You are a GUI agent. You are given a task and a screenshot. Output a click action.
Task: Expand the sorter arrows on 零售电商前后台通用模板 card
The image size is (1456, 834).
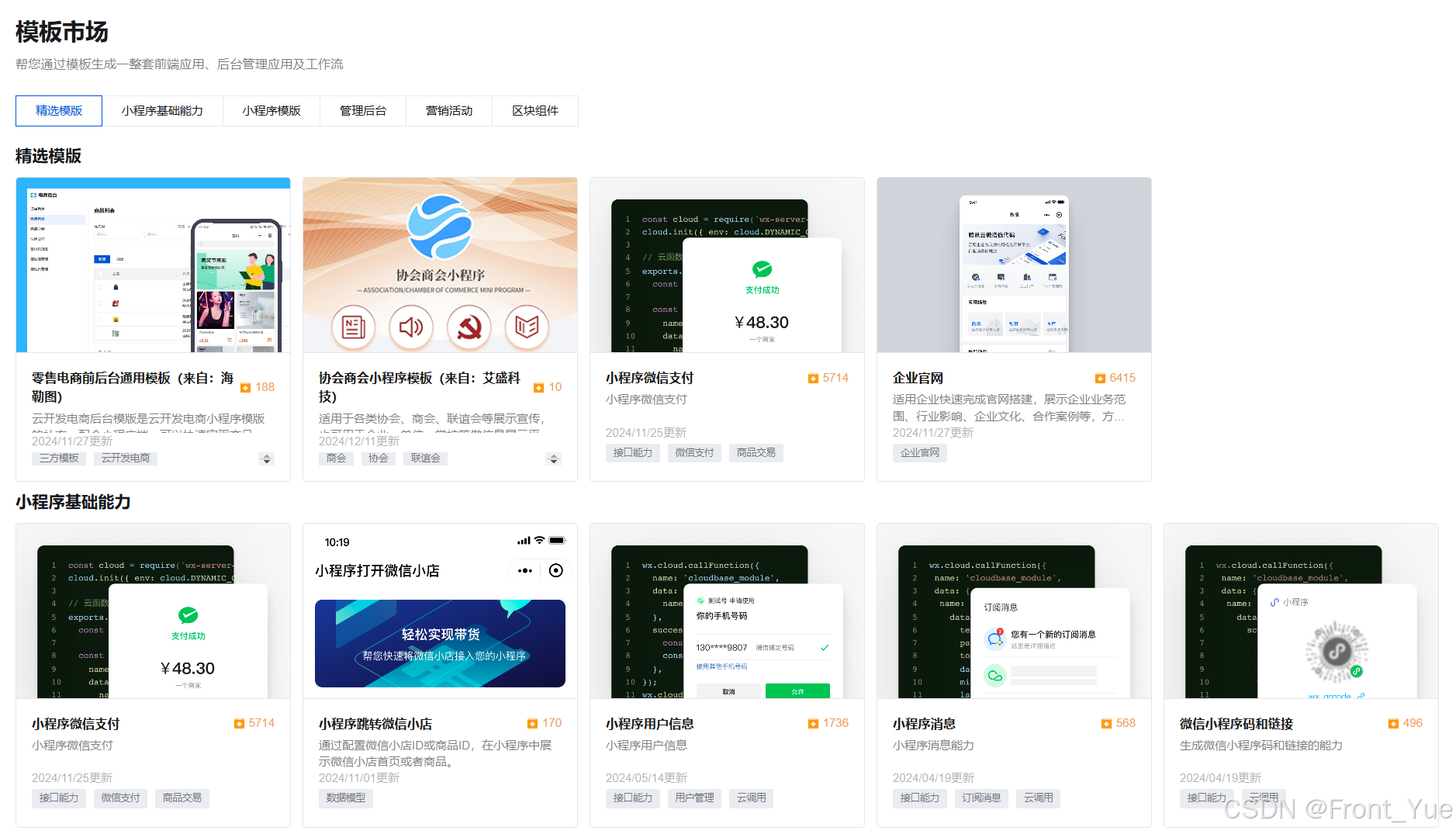click(x=266, y=459)
